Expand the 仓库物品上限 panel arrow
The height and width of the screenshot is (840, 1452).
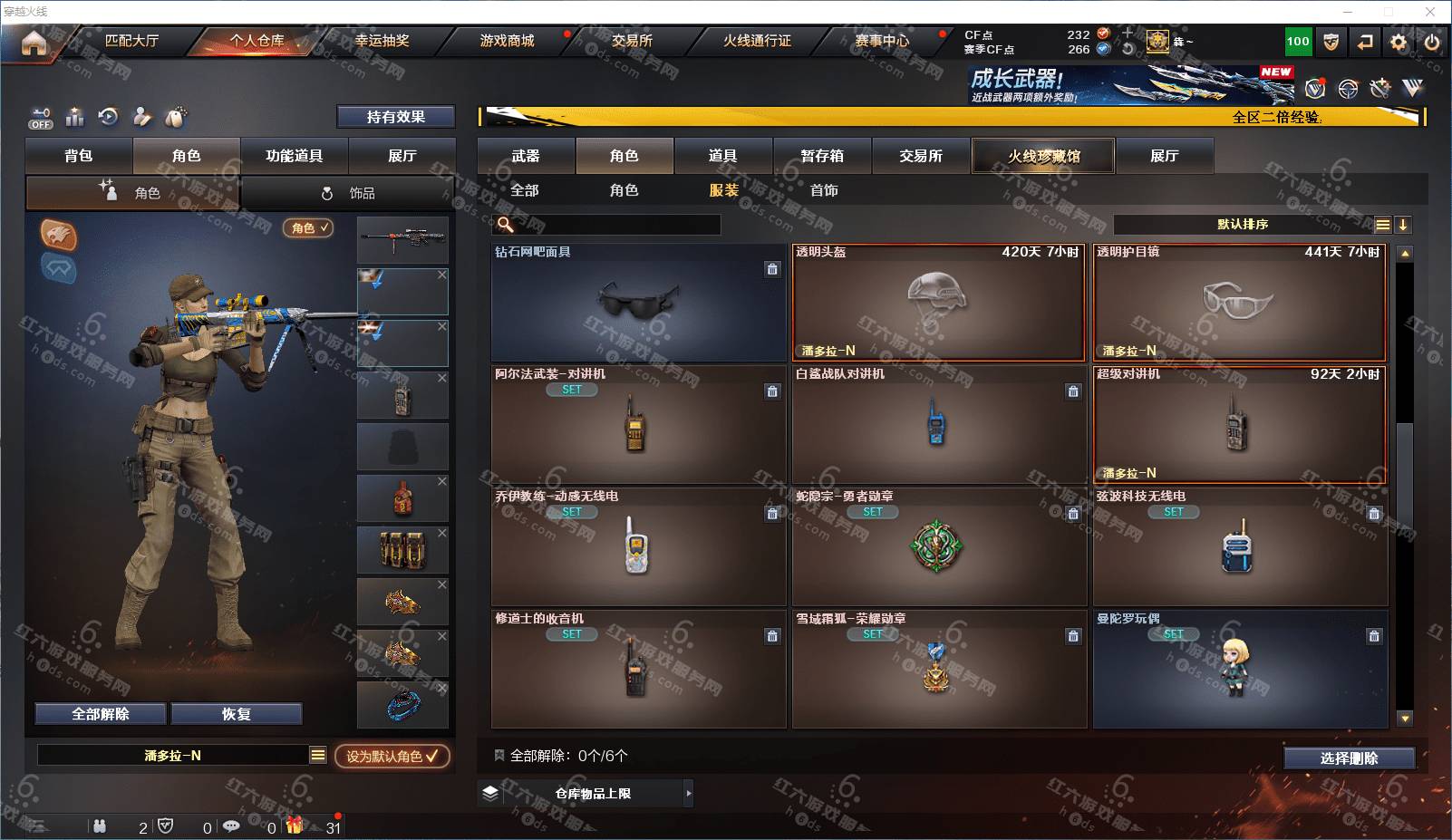click(689, 793)
